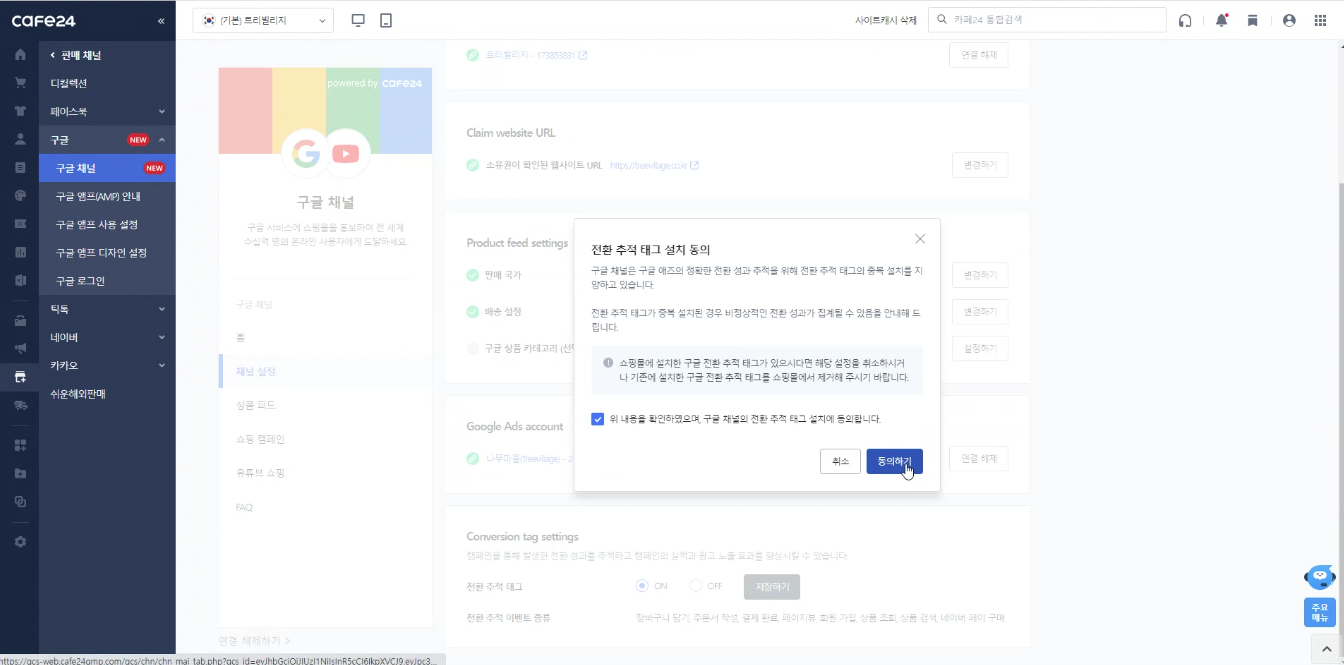The width and height of the screenshot is (1344, 665).
Task: Open the promotion megaphone icon in left rail
Action: point(20,349)
